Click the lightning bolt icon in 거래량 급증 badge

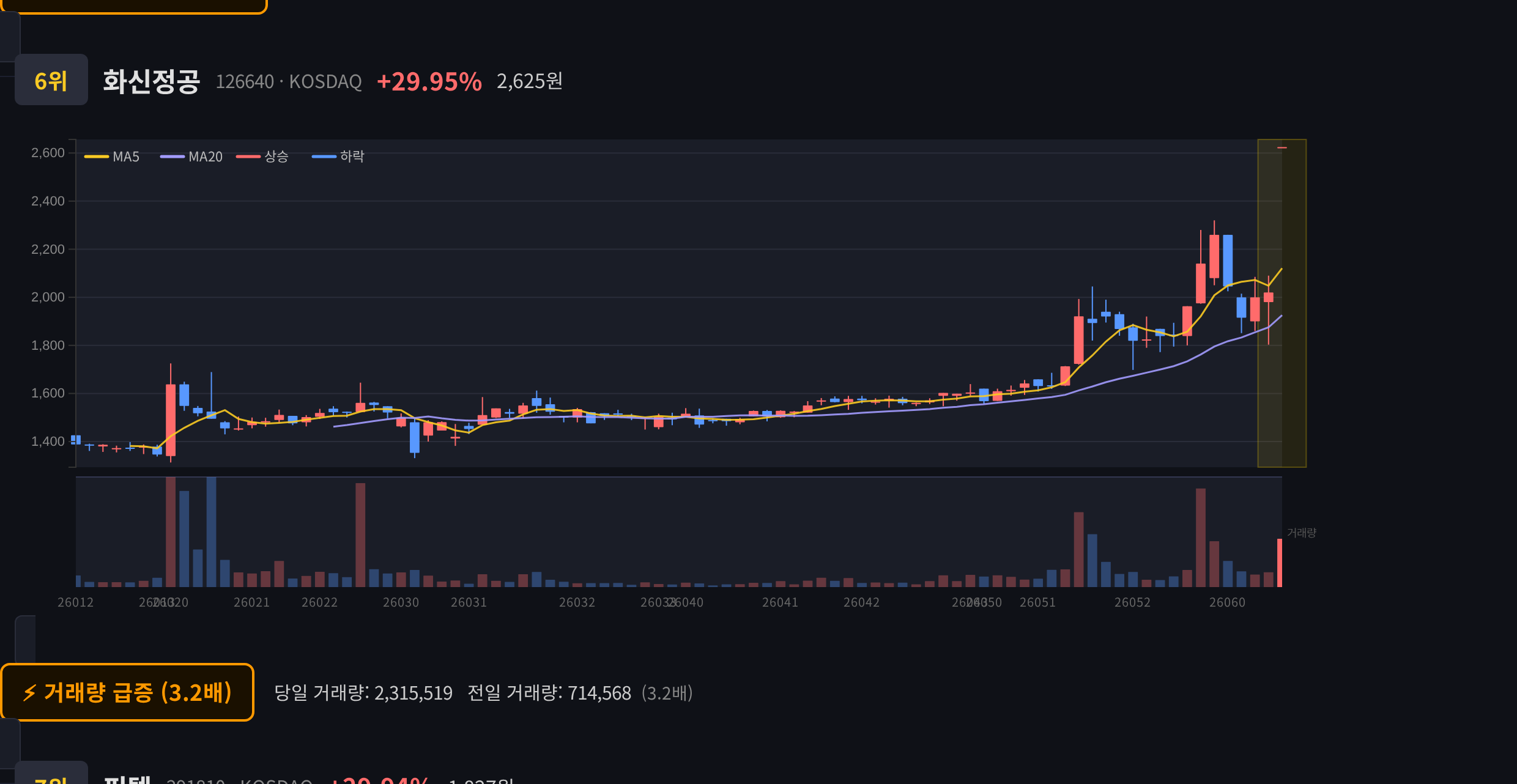(x=29, y=693)
